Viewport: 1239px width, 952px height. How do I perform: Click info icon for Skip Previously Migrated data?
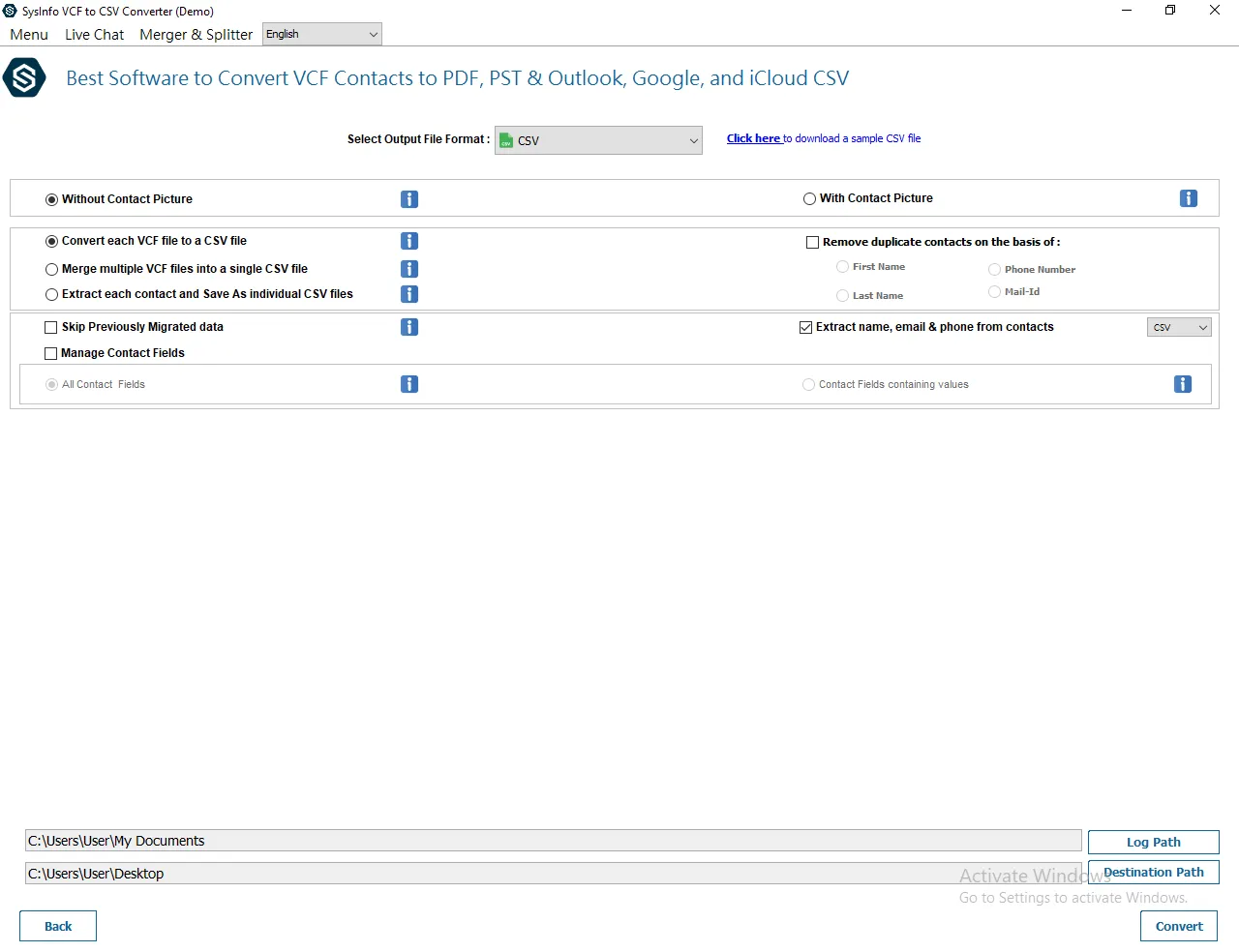(x=409, y=327)
